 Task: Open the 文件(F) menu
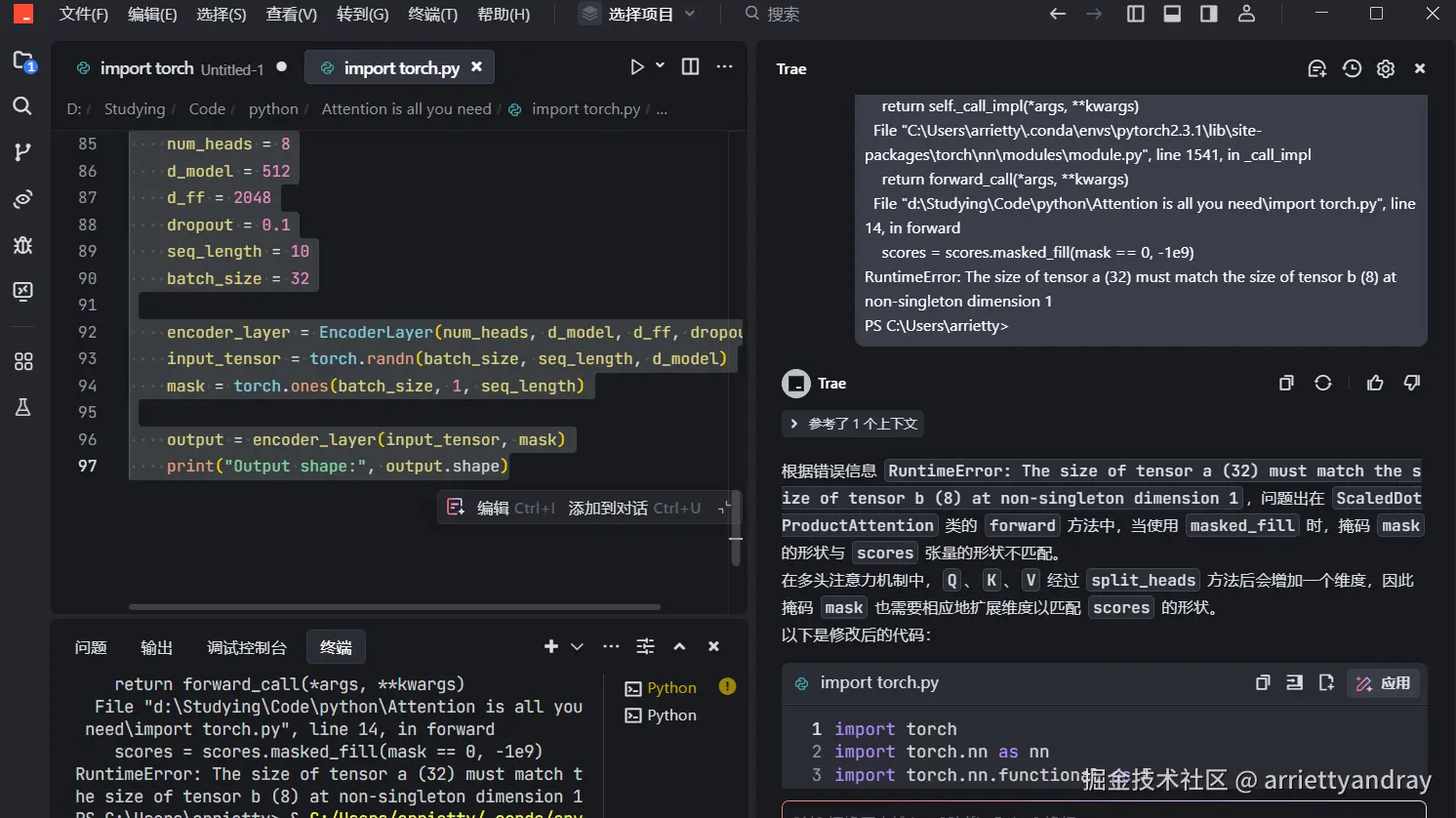[84, 14]
